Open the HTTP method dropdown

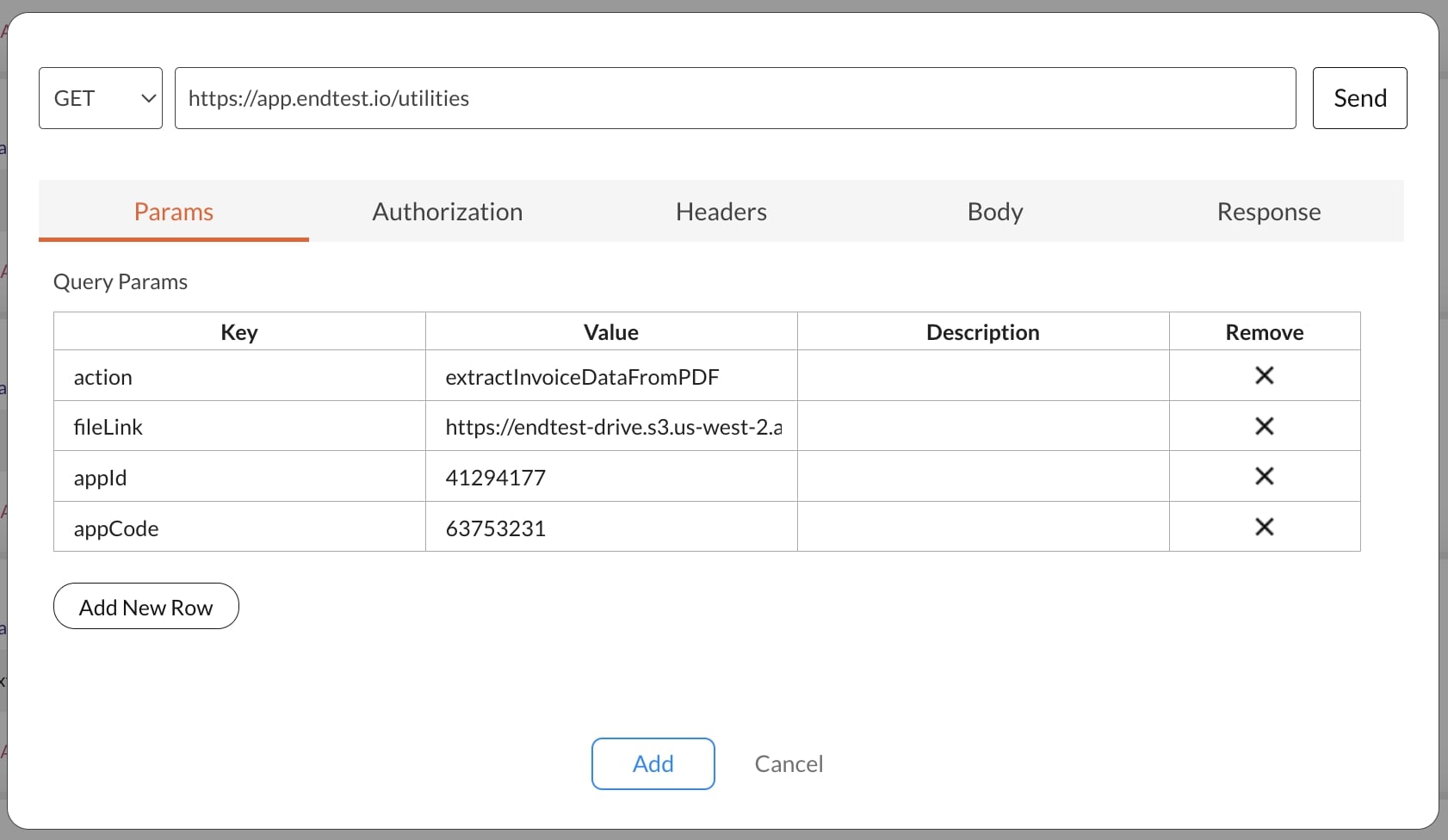(99, 97)
